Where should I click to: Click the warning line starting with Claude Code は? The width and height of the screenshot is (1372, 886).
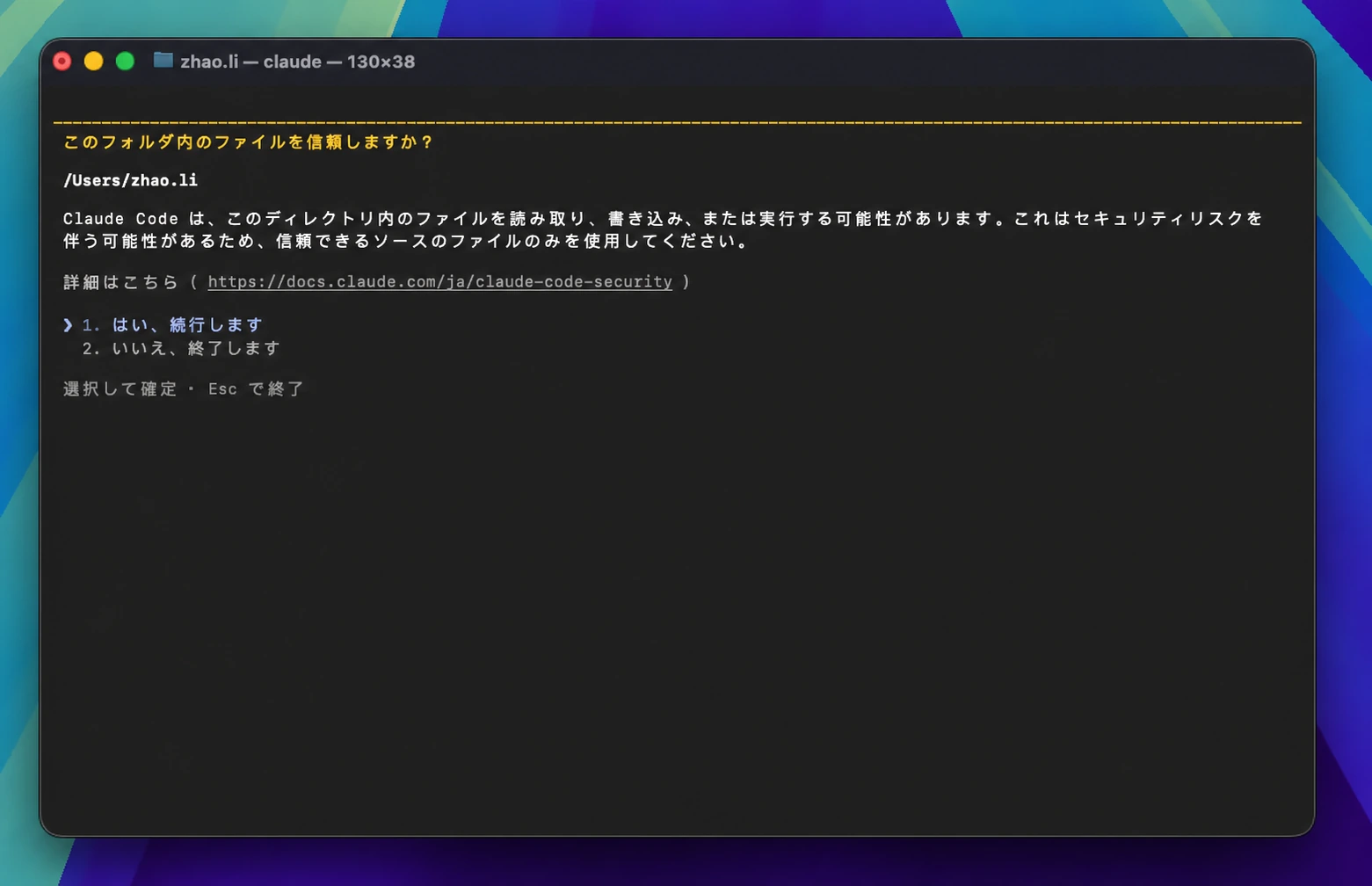coord(663,219)
